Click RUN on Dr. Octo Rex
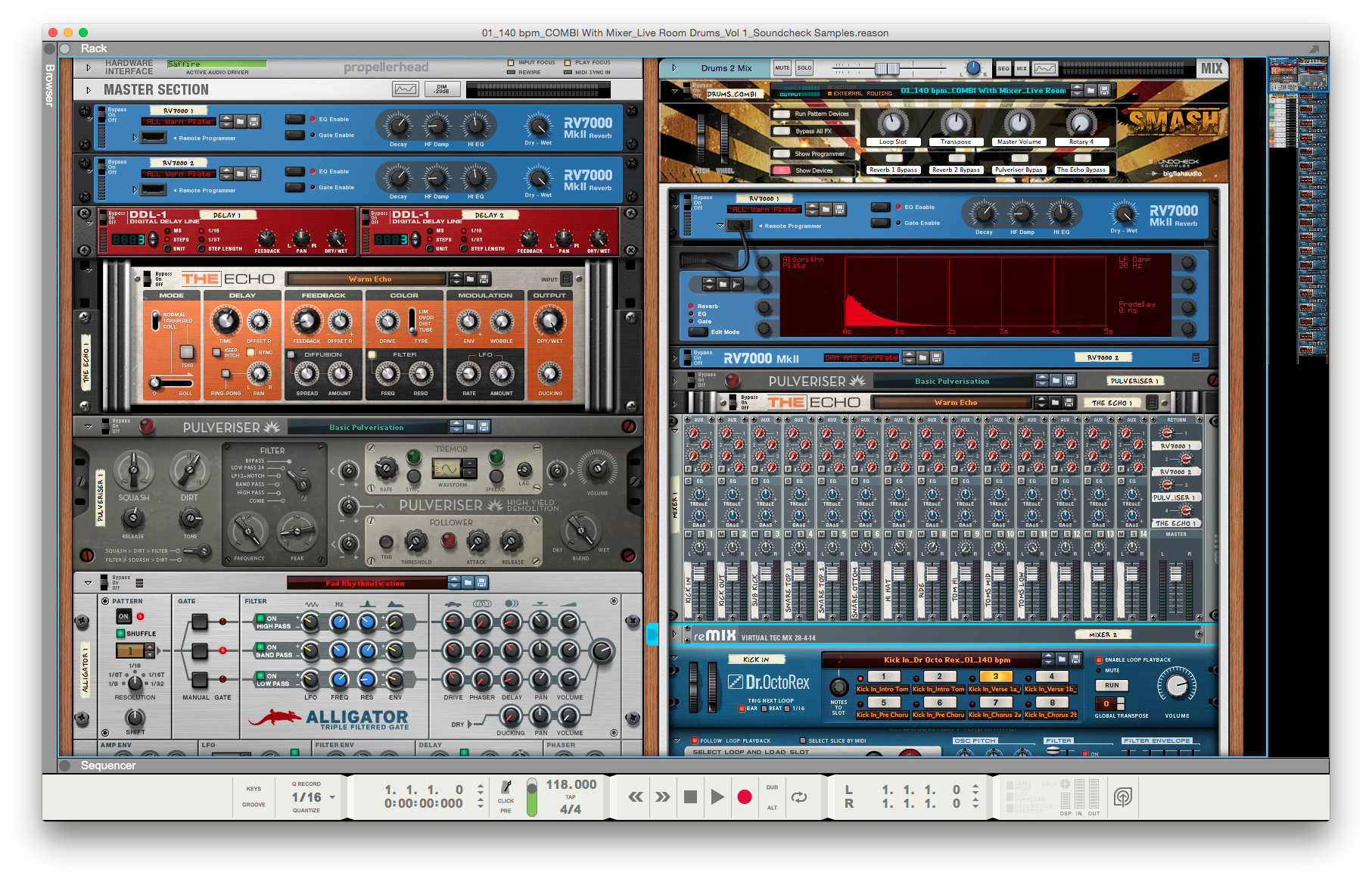Viewport: 1372px width, 882px height. 1111,685
